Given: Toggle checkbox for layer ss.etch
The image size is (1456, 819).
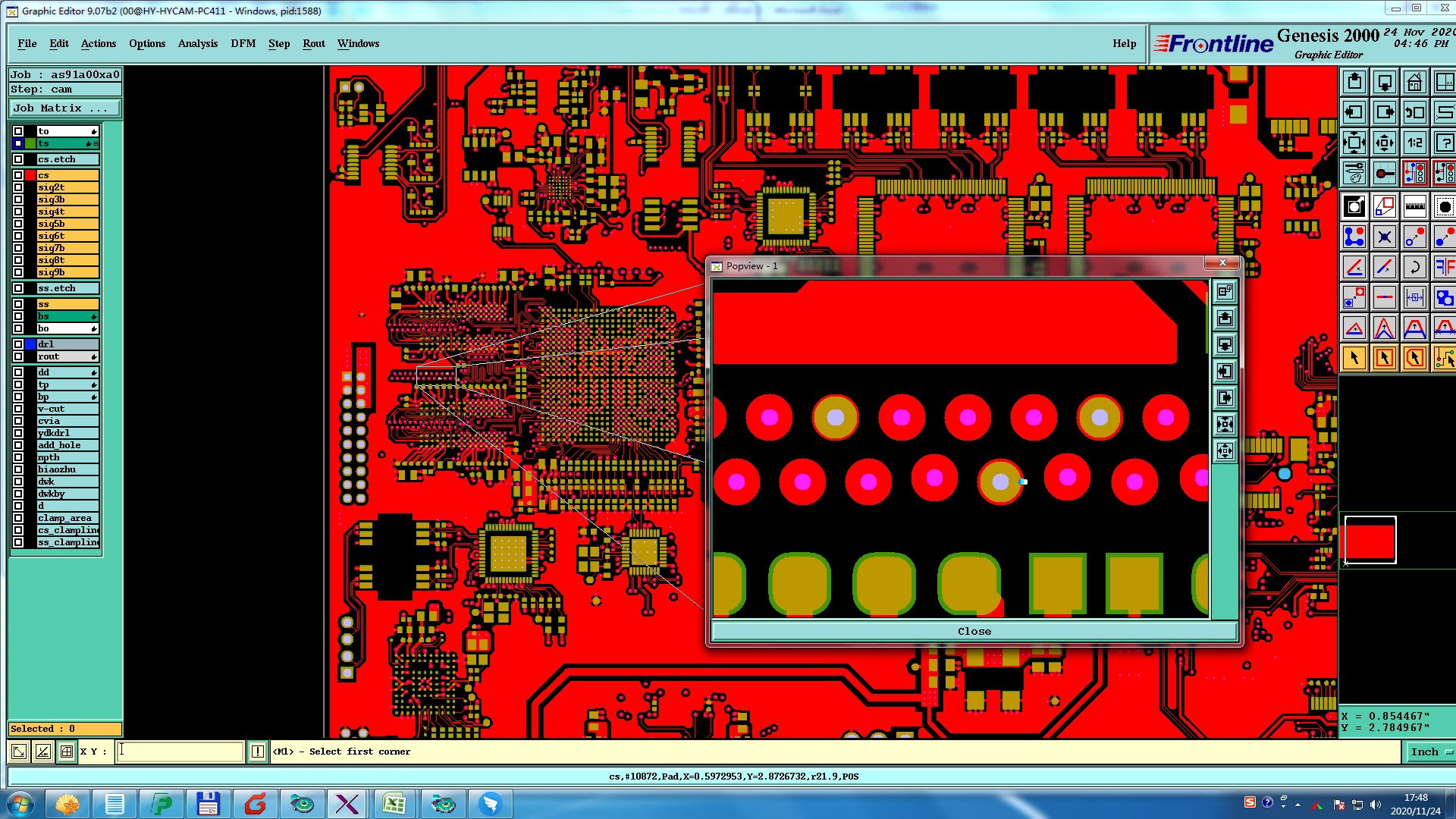Looking at the screenshot, I should (18, 288).
